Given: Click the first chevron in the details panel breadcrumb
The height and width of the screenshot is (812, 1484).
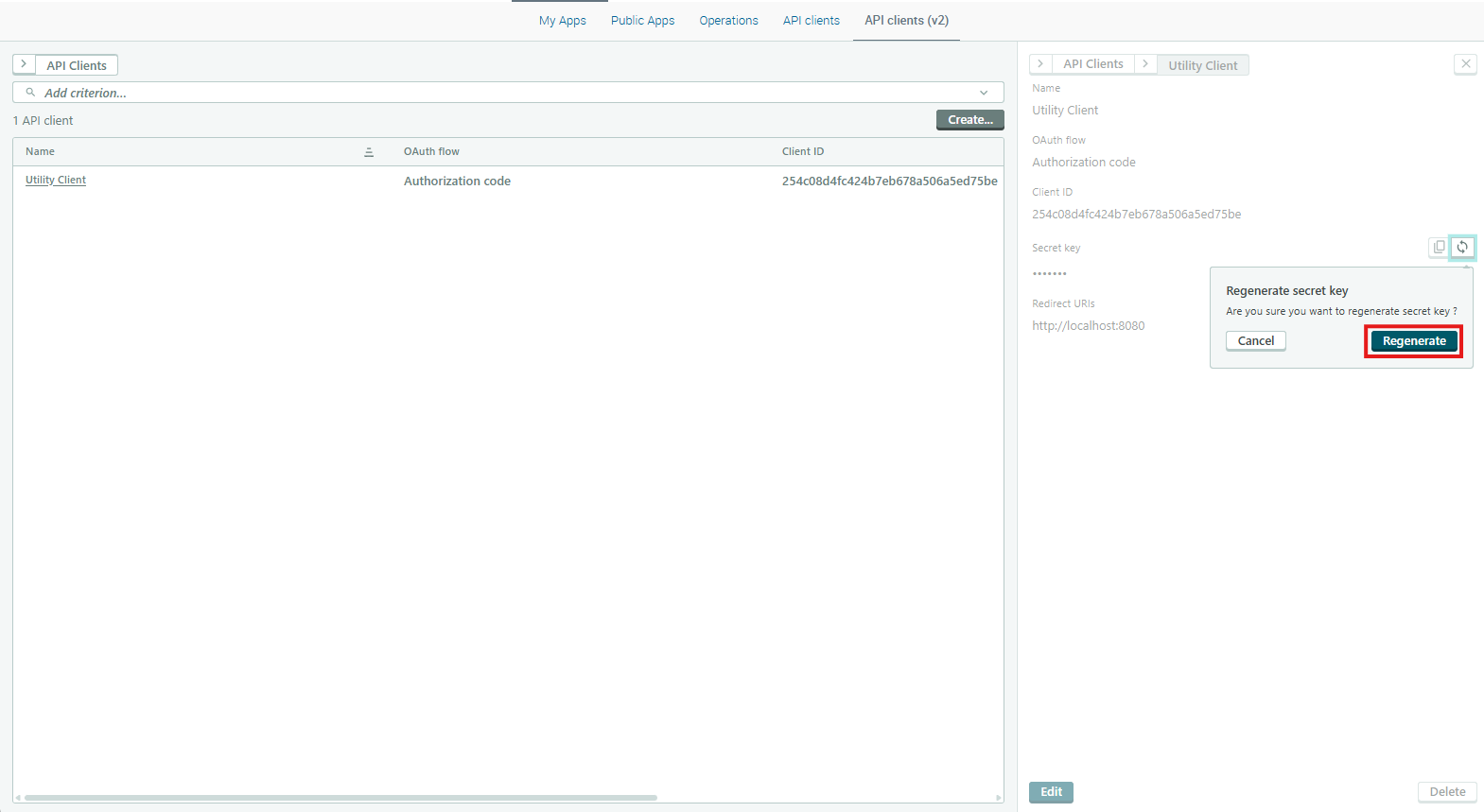Looking at the screenshot, I should coord(1040,64).
